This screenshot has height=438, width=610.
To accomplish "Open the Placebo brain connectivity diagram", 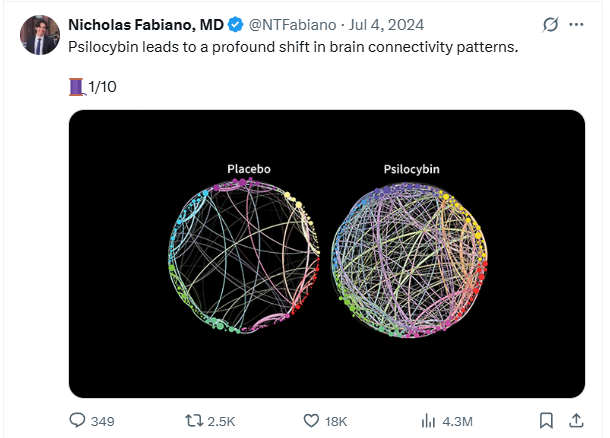I will pyautogui.click(x=247, y=255).
